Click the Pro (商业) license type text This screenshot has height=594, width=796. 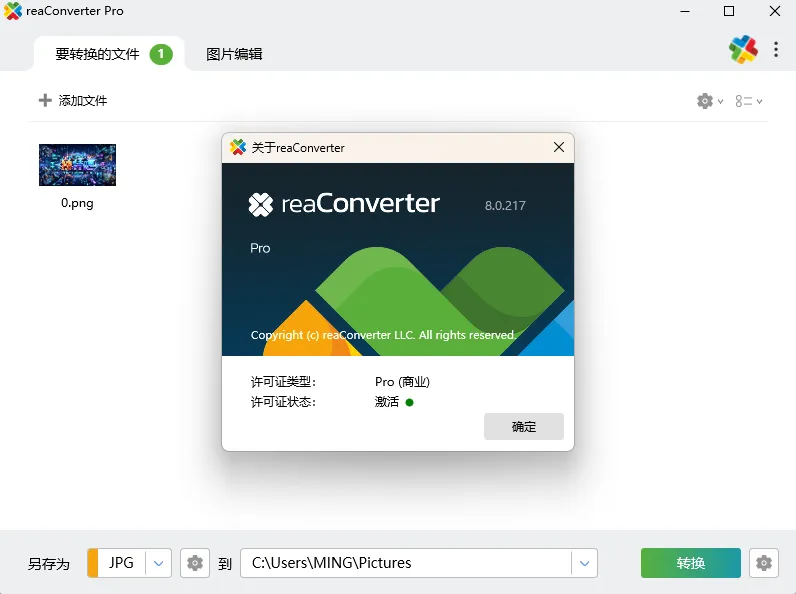tap(402, 382)
